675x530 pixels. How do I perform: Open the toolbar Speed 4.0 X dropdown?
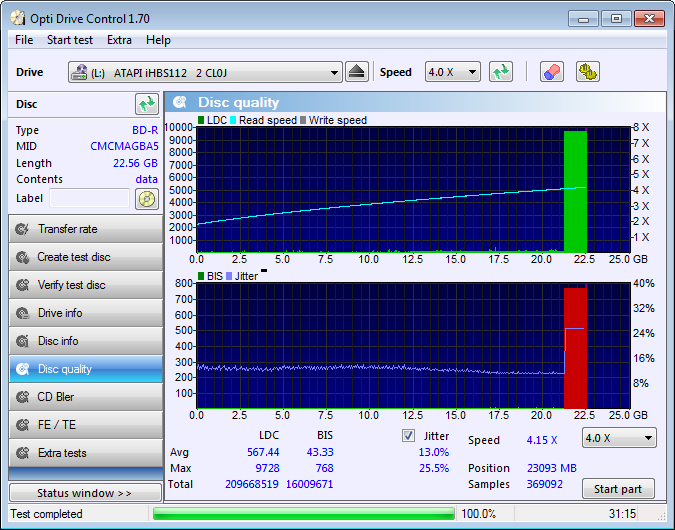pos(452,72)
